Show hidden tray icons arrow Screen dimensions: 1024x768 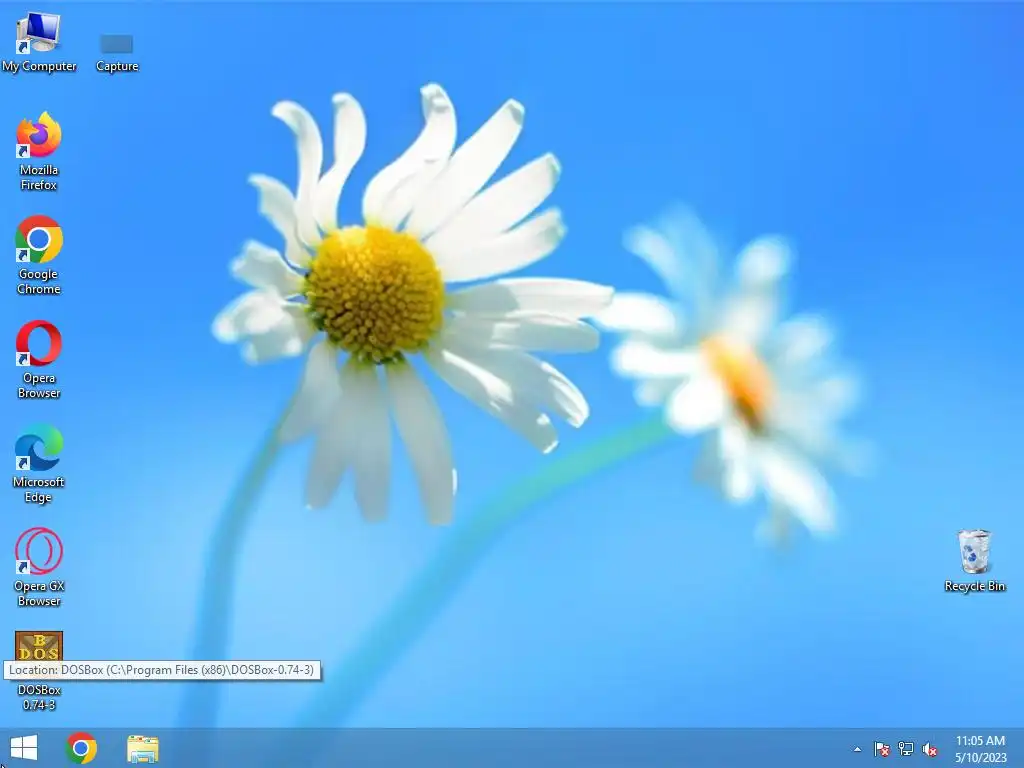tap(857, 749)
